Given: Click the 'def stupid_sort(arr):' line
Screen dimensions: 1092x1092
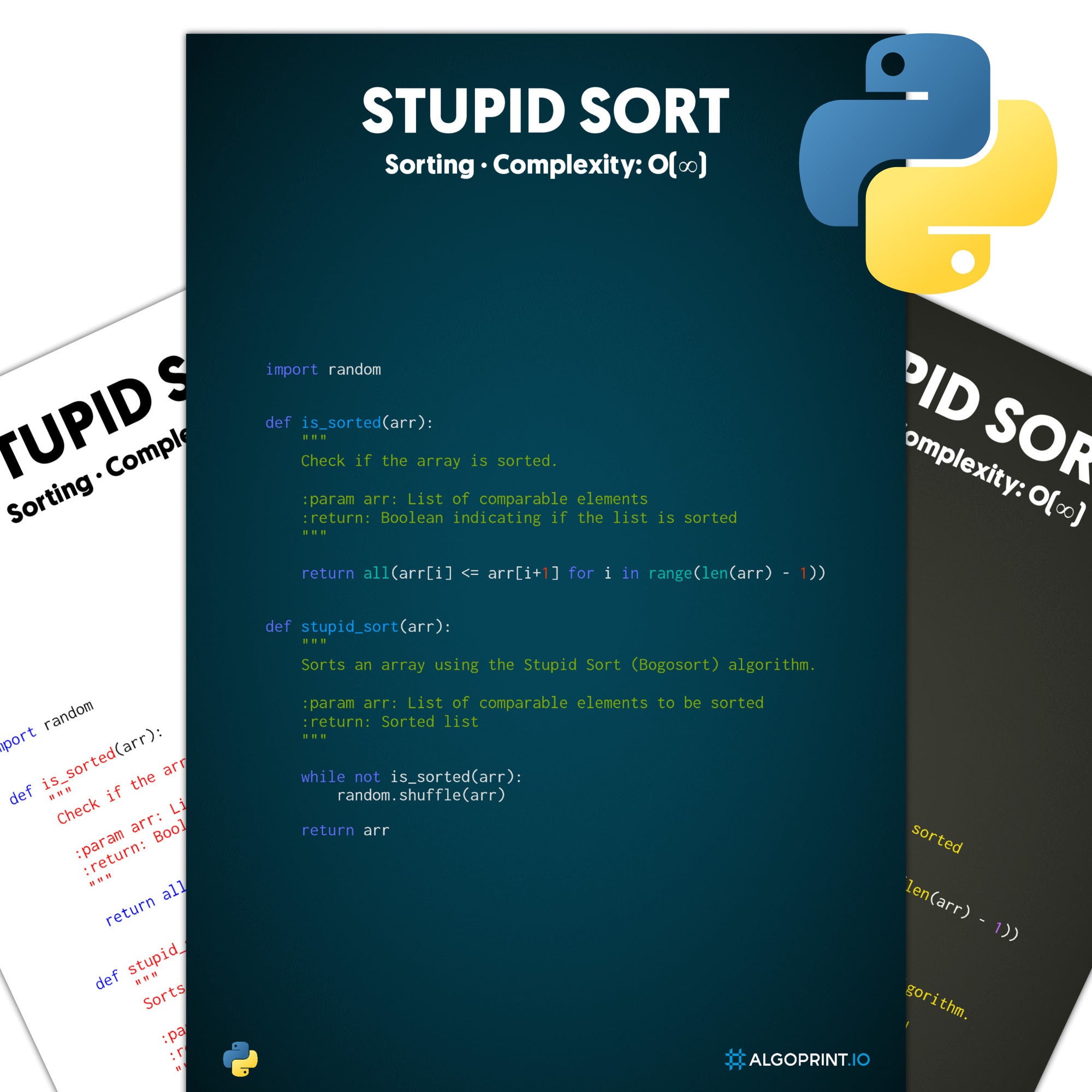Looking at the screenshot, I should [358, 626].
